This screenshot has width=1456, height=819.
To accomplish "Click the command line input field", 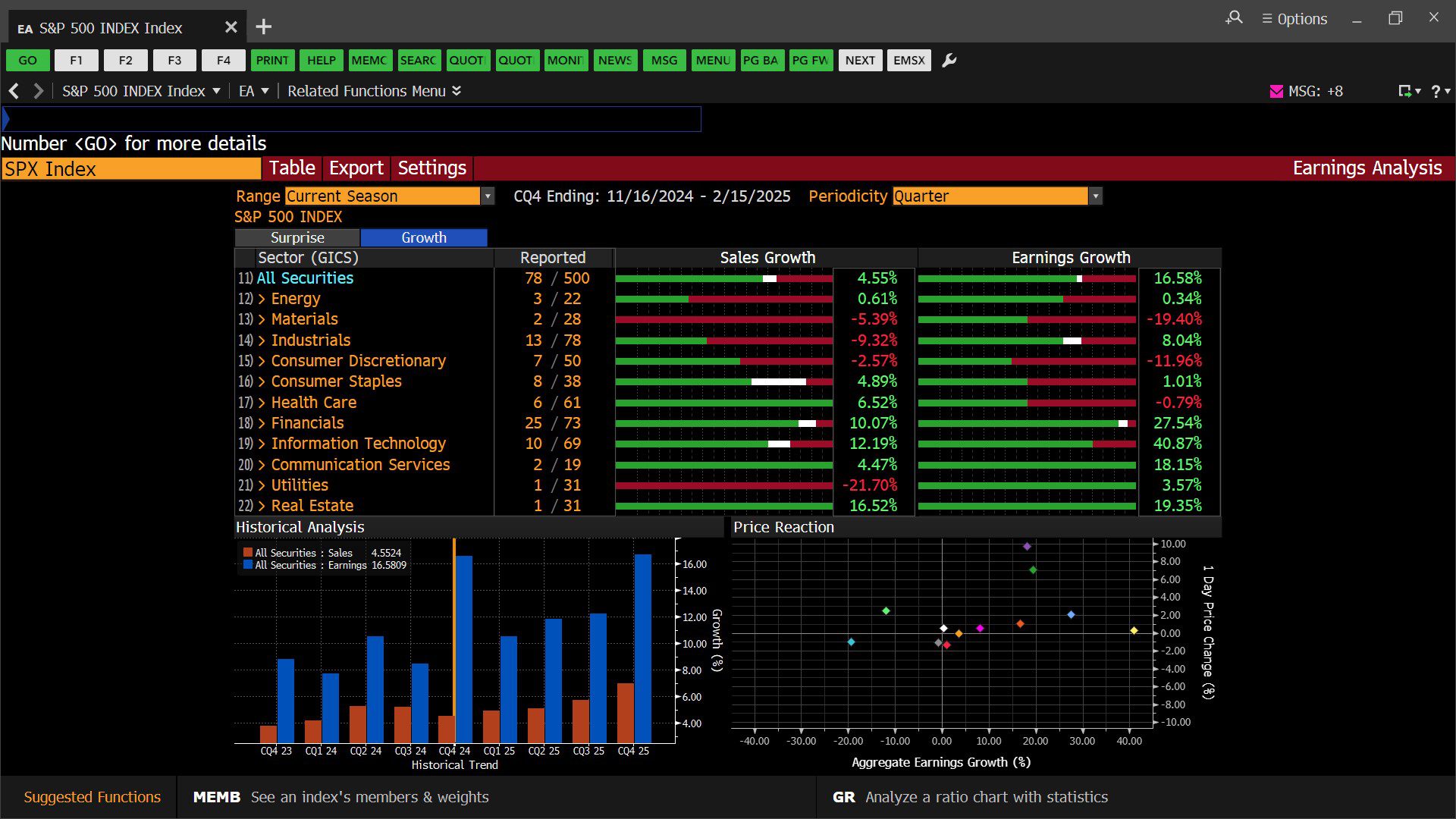I will click(x=353, y=119).
